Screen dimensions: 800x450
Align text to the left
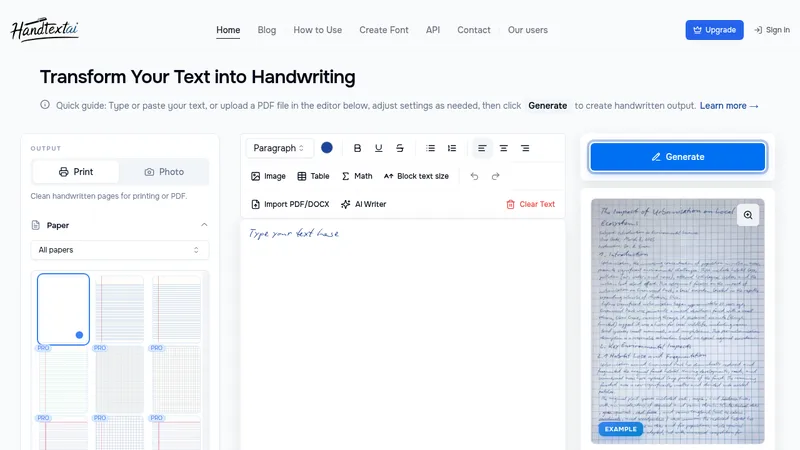point(482,148)
